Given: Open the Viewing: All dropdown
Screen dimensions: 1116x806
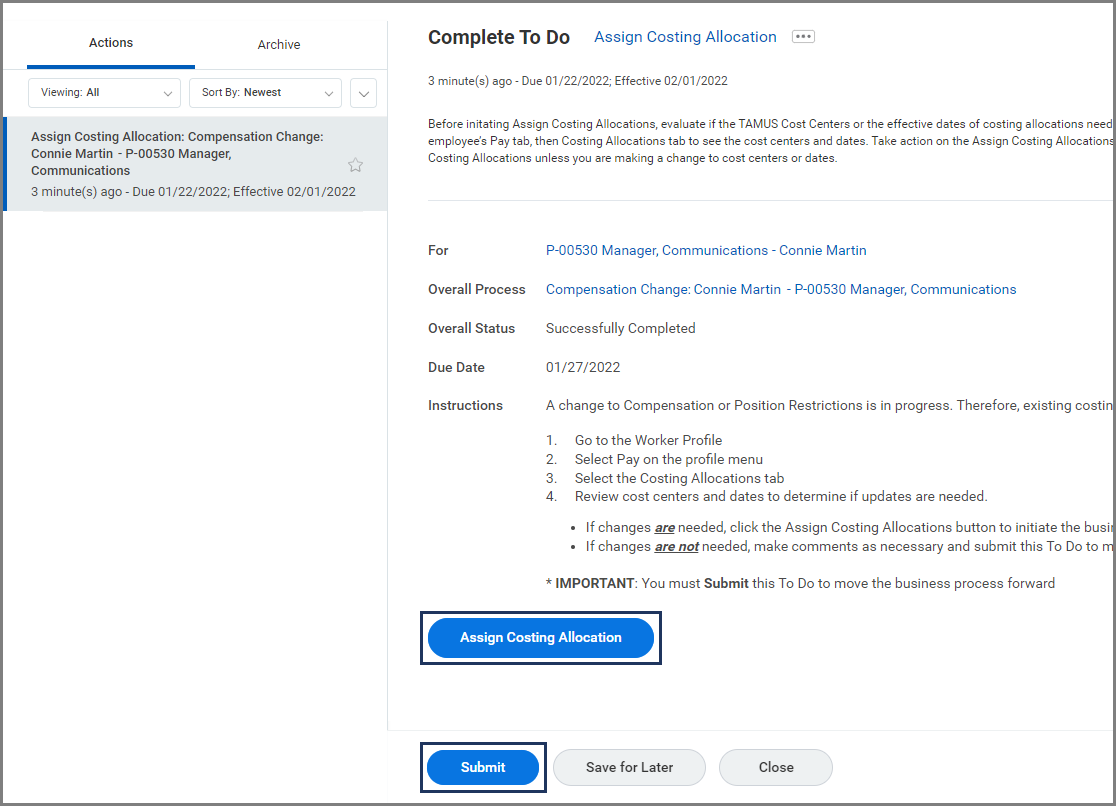Looking at the screenshot, I should 104,93.
